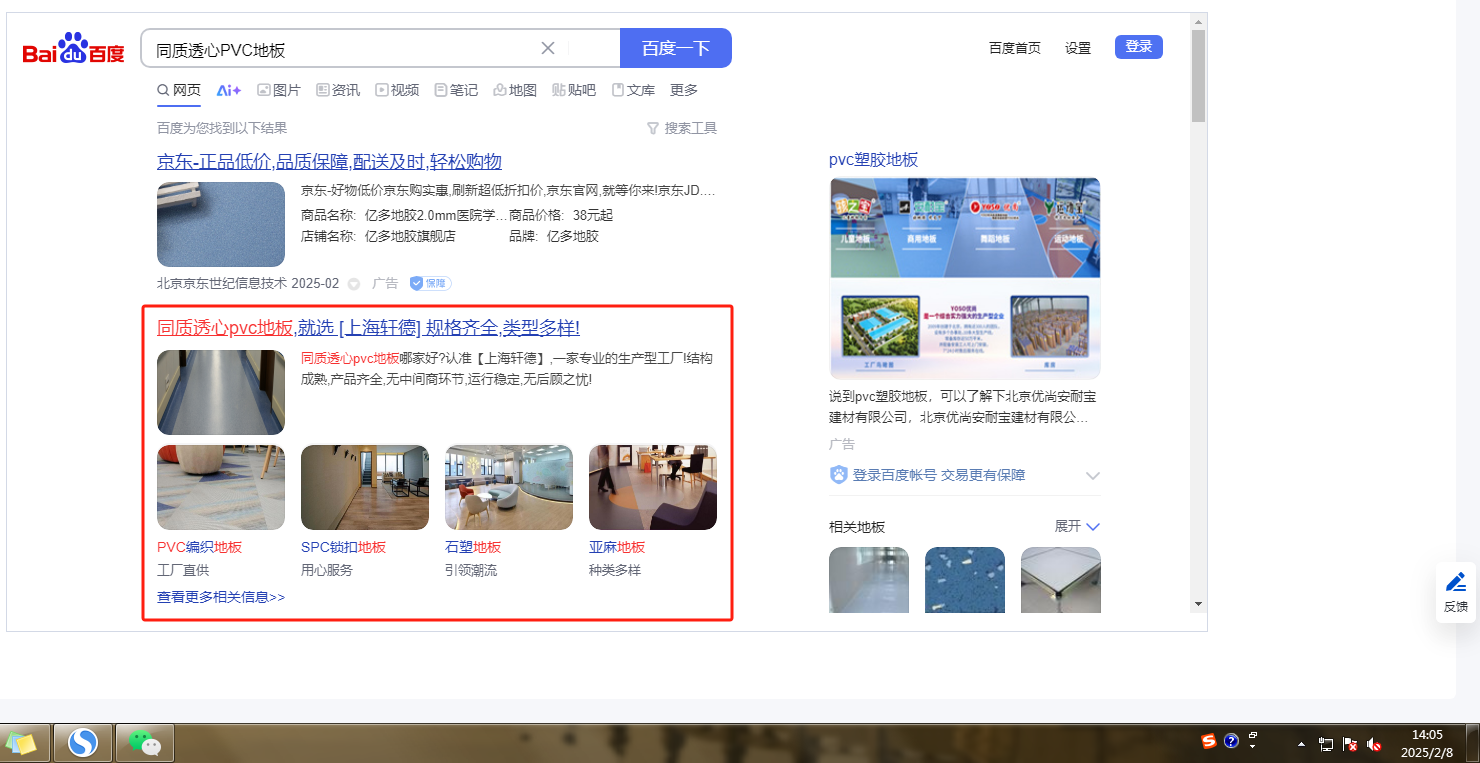1480x763 pixels.
Task: Open the 石塑地板 link
Action: 473,547
